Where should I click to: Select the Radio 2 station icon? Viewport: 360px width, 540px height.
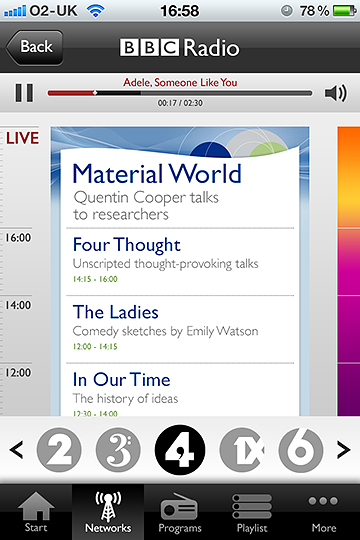59,450
